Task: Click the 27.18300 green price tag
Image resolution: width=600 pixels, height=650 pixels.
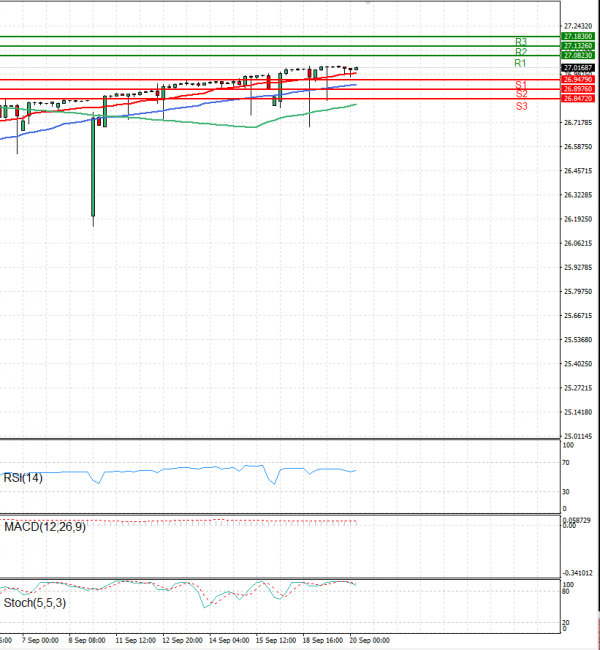Action: point(579,36)
